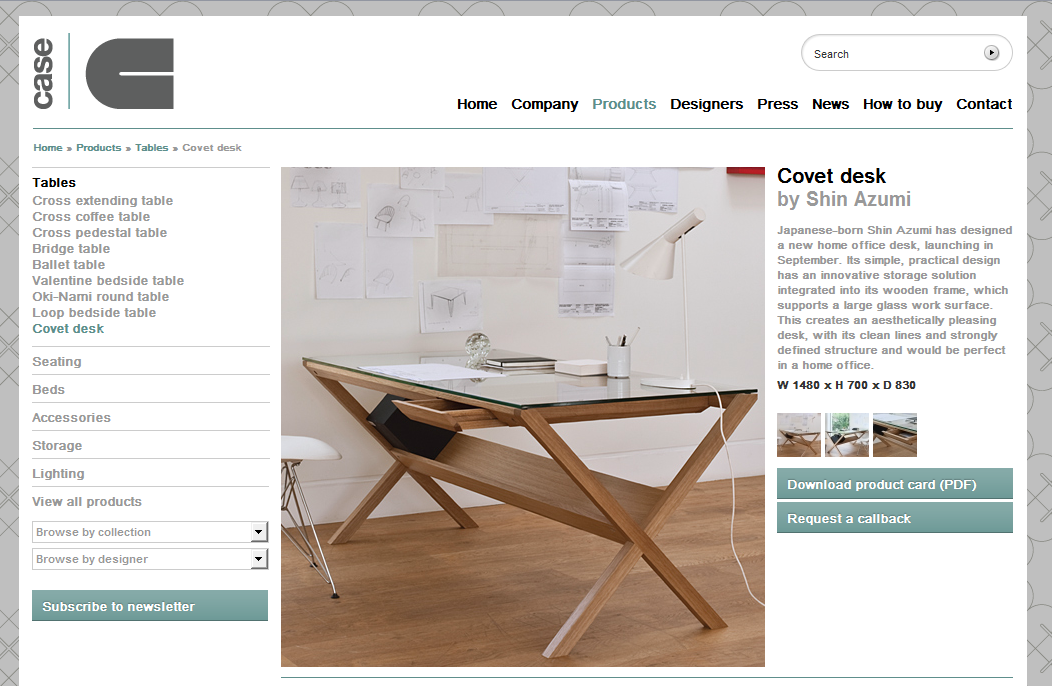This screenshot has height=686, width=1052.
Task: Show the third close-up desk thumbnail
Action: 895,435
